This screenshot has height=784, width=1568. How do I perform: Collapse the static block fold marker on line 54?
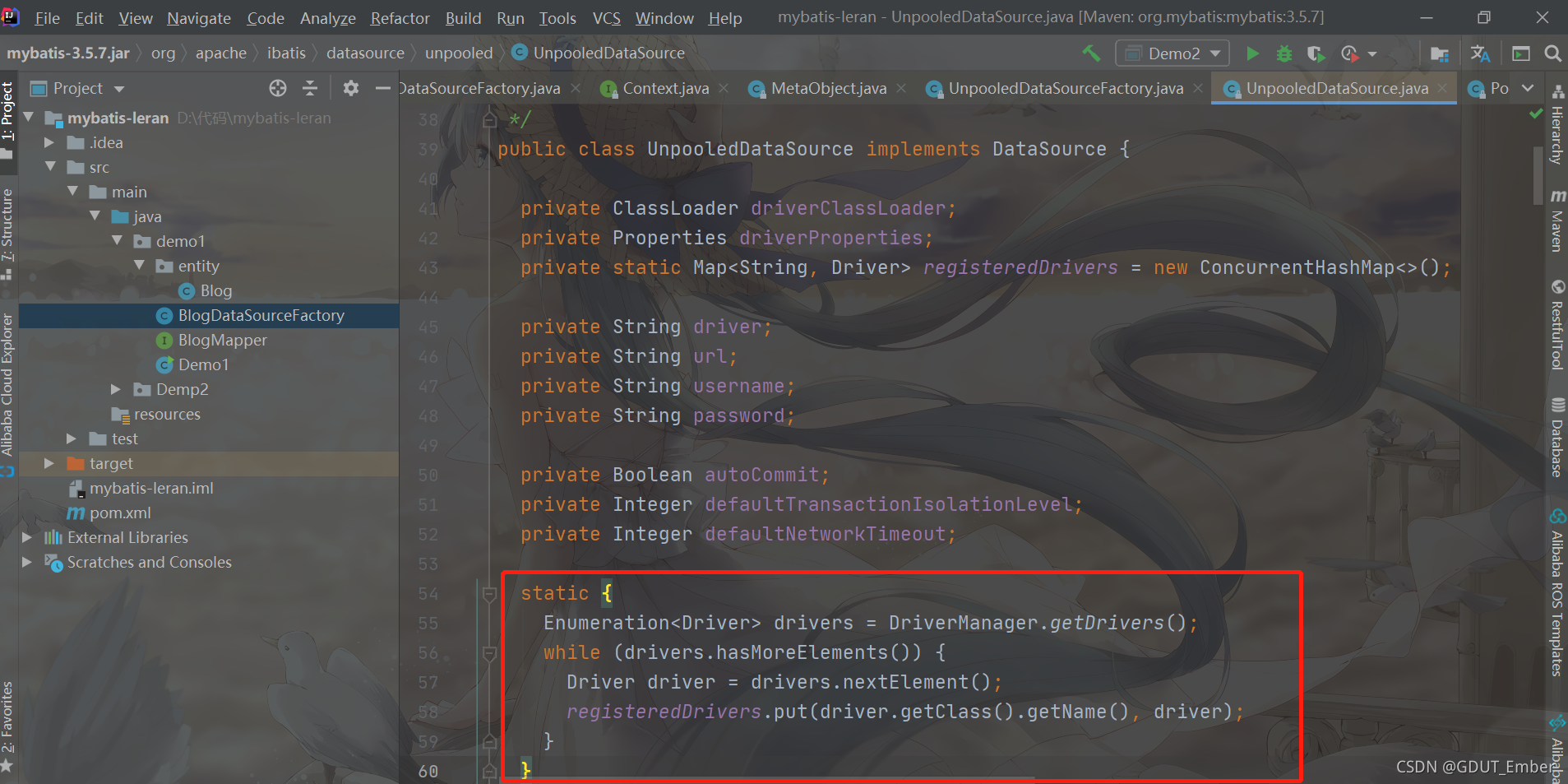click(x=489, y=593)
